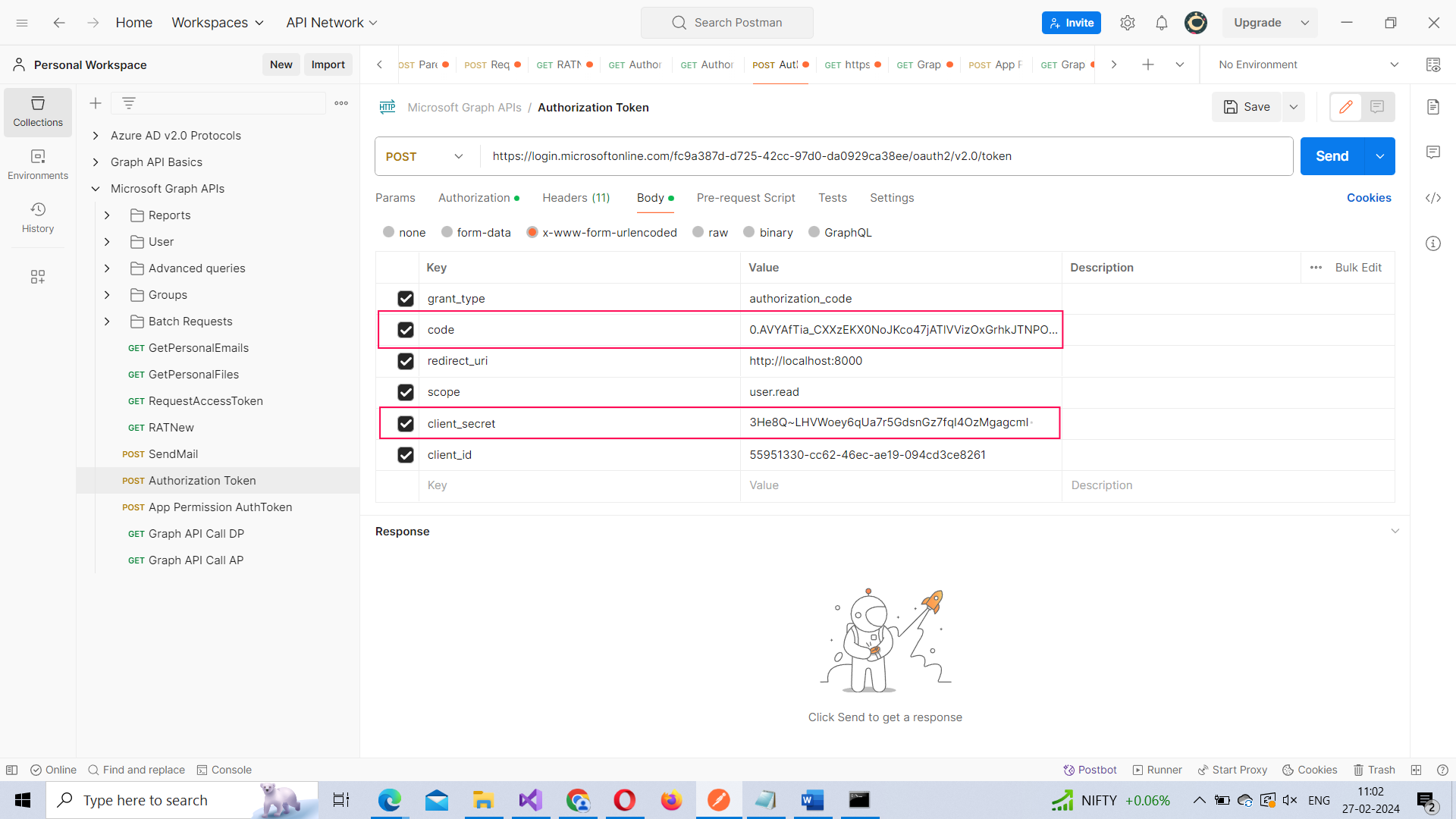
Task: Open the Workspaces menu
Action: pyautogui.click(x=218, y=23)
